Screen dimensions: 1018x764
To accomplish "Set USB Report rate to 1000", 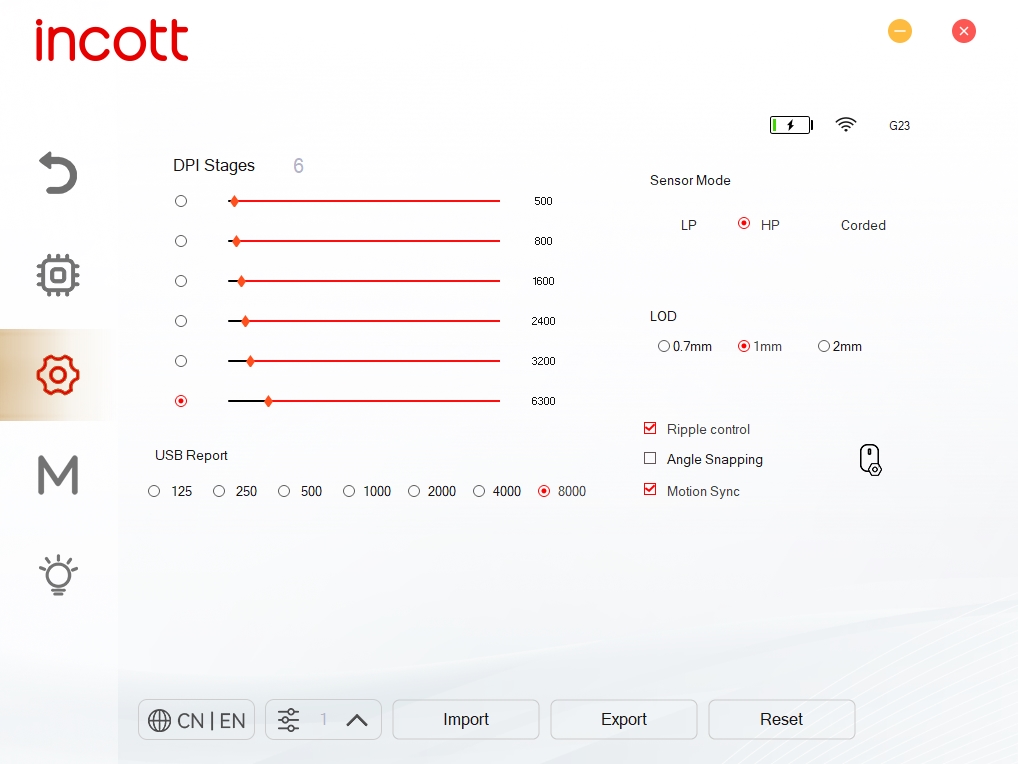I will click(x=349, y=491).
